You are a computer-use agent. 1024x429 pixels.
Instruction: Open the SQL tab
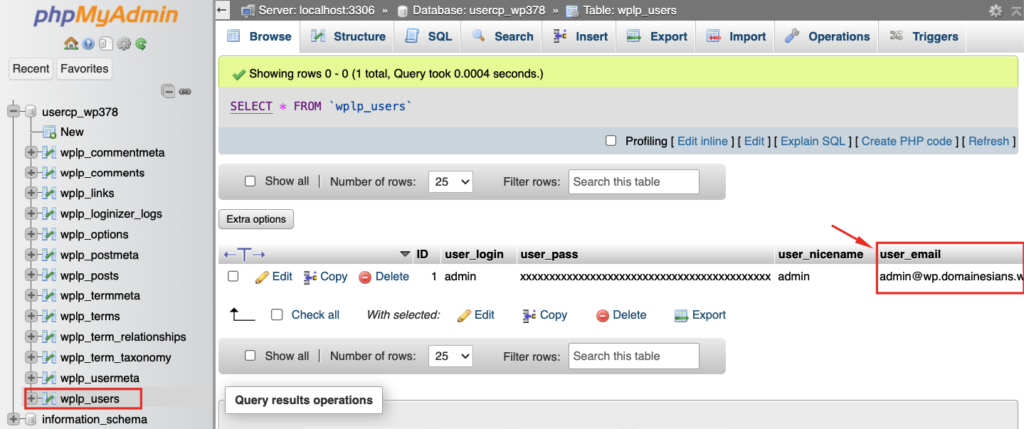[x=428, y=37]
